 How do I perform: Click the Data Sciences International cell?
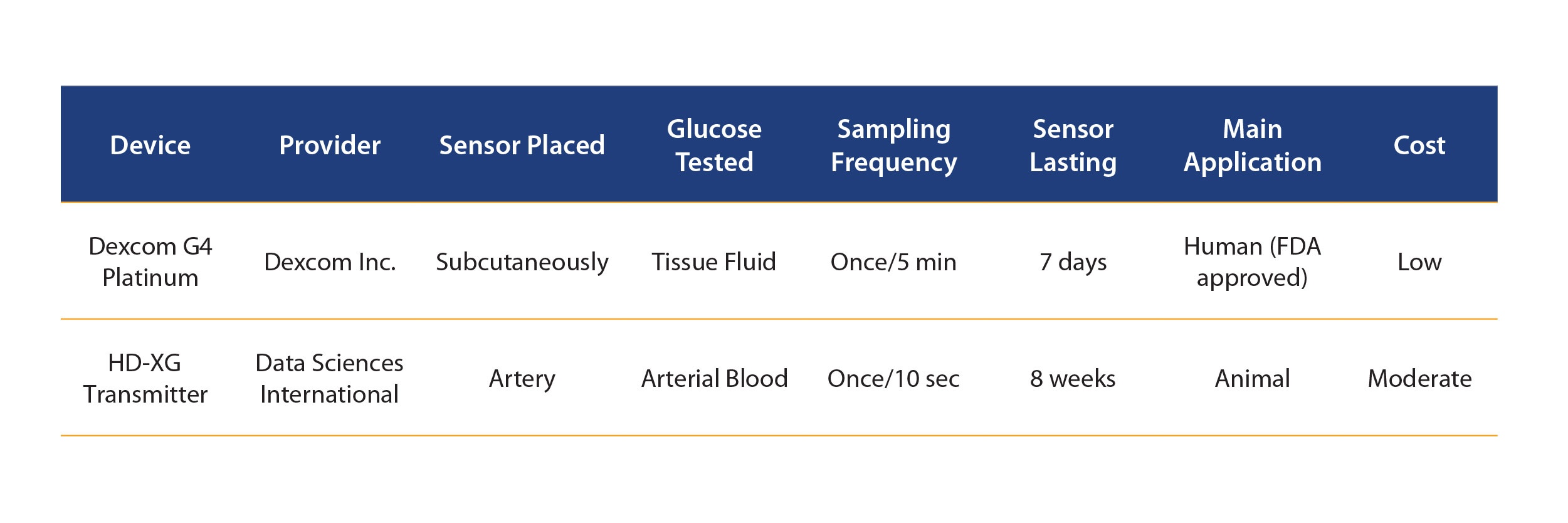pos(330,379)
